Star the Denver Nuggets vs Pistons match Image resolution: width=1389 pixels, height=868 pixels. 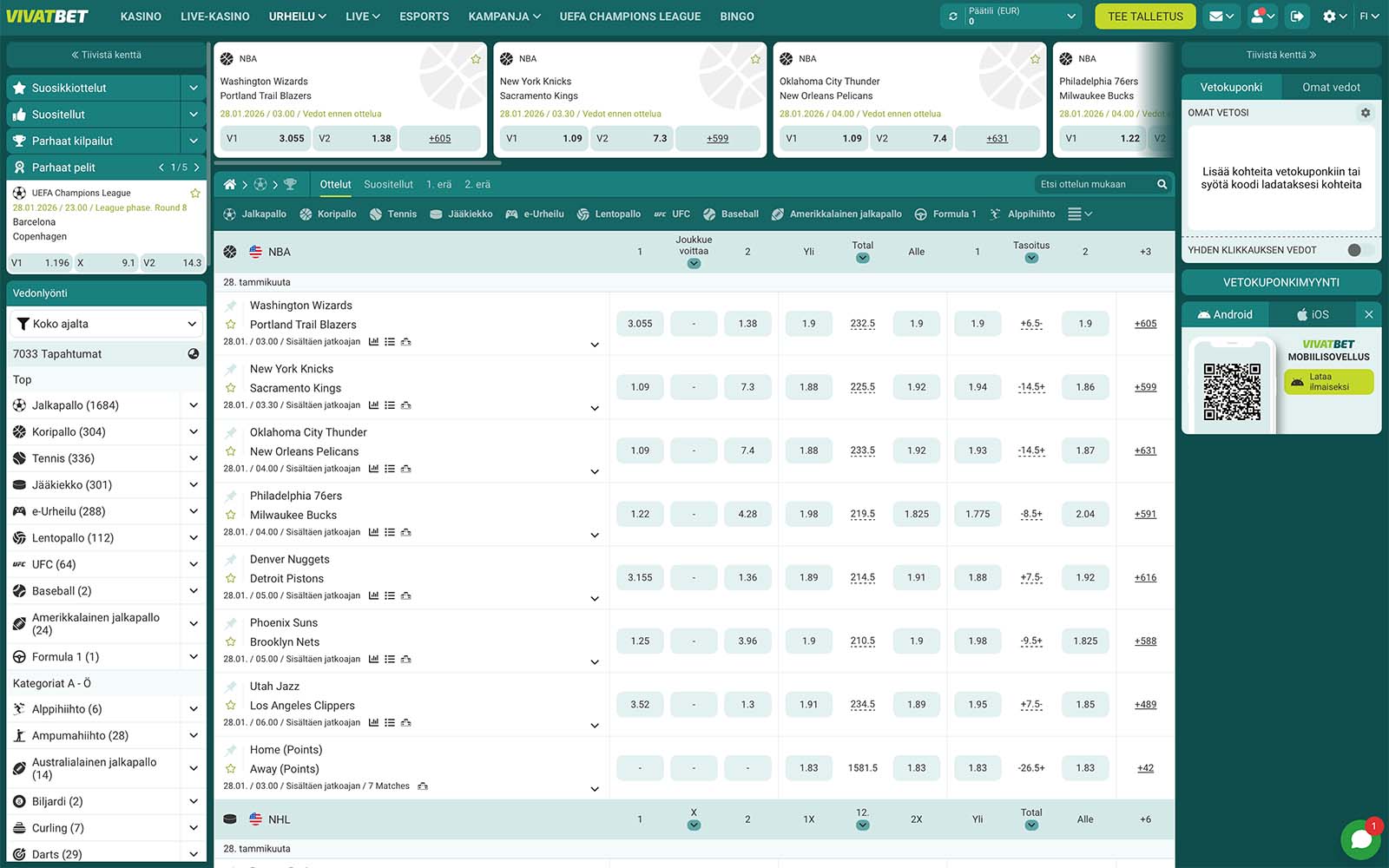point(231,578)
